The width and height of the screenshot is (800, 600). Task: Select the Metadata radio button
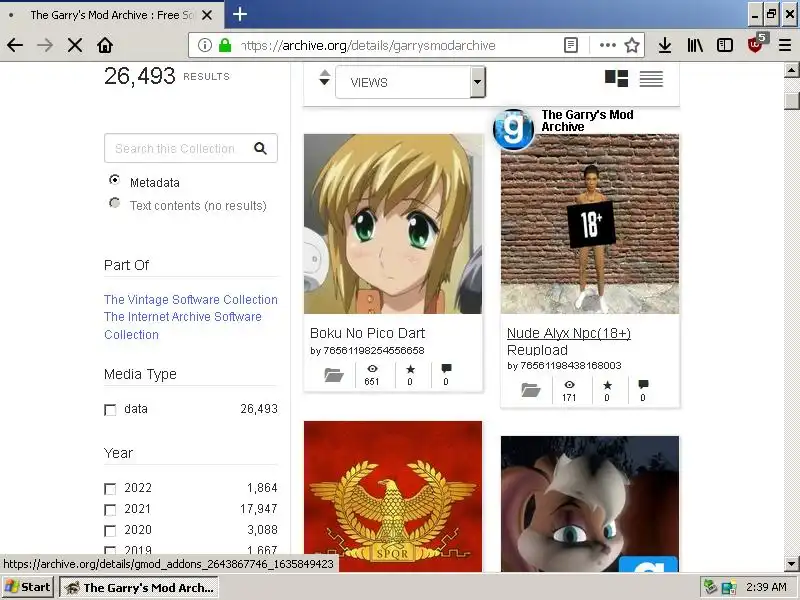pos(114,180)
